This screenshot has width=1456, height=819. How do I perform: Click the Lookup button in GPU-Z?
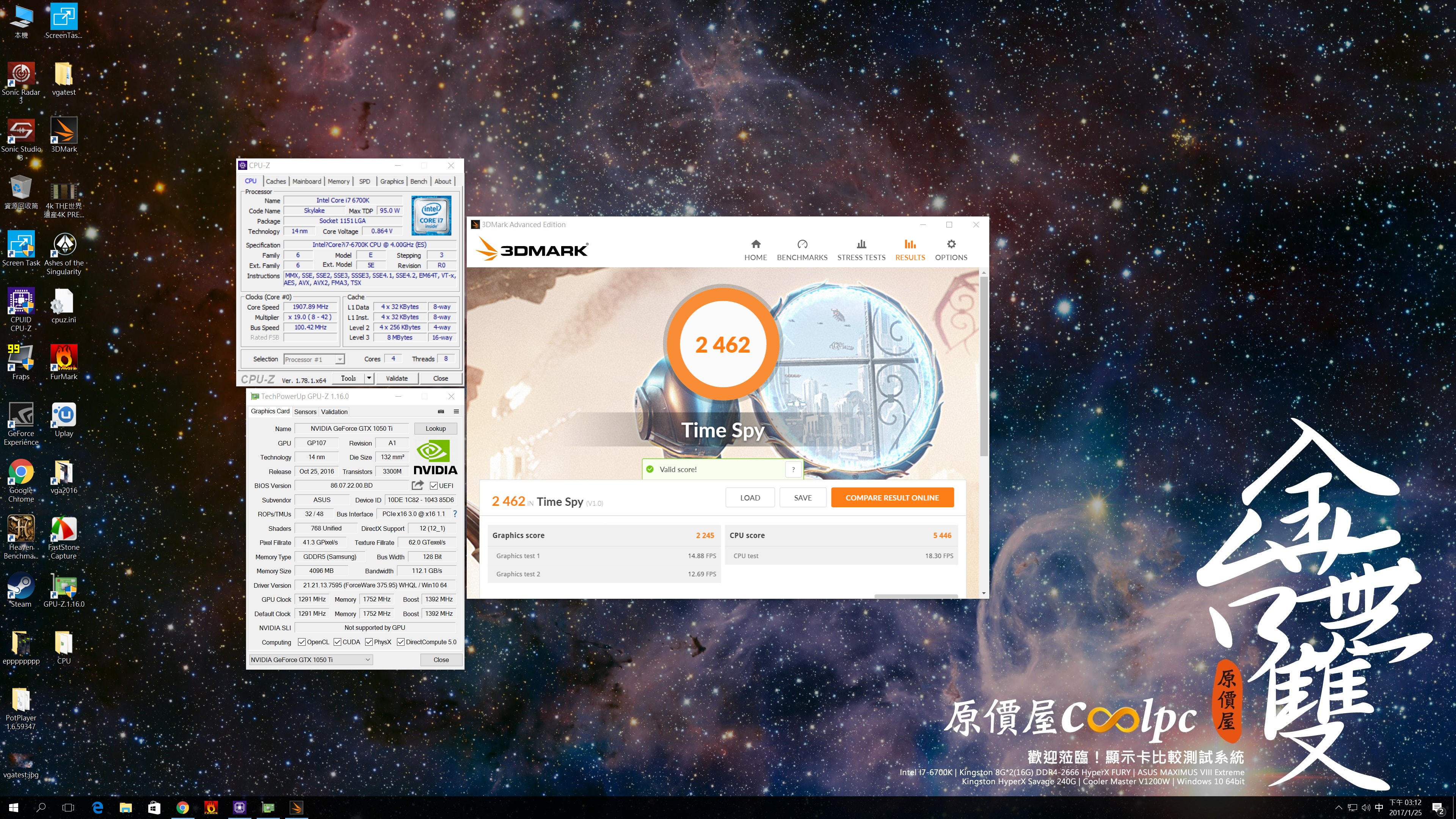[x=436, y=428]
